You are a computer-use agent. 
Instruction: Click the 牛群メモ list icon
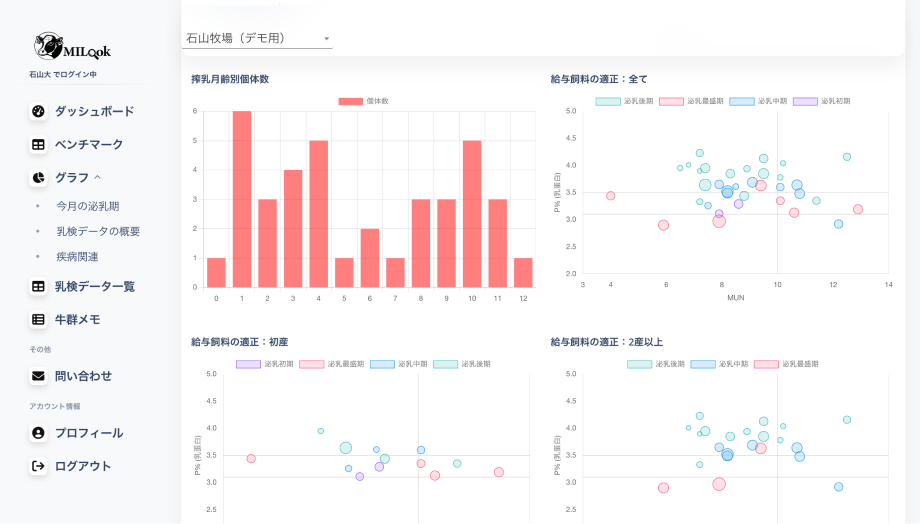click(x=38, y=320)
